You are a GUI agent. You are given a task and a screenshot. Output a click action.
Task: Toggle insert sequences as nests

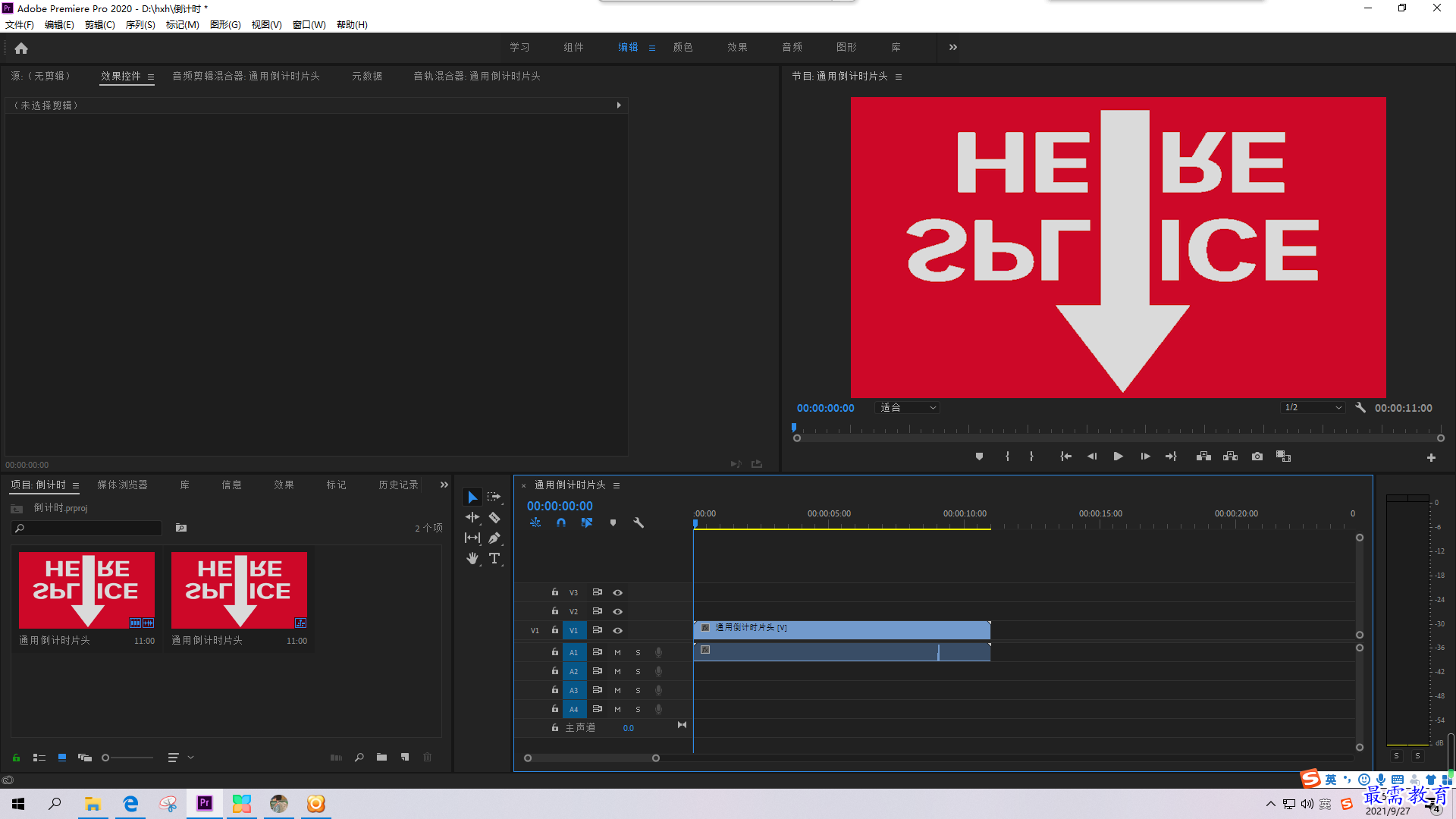coord(535,522)
